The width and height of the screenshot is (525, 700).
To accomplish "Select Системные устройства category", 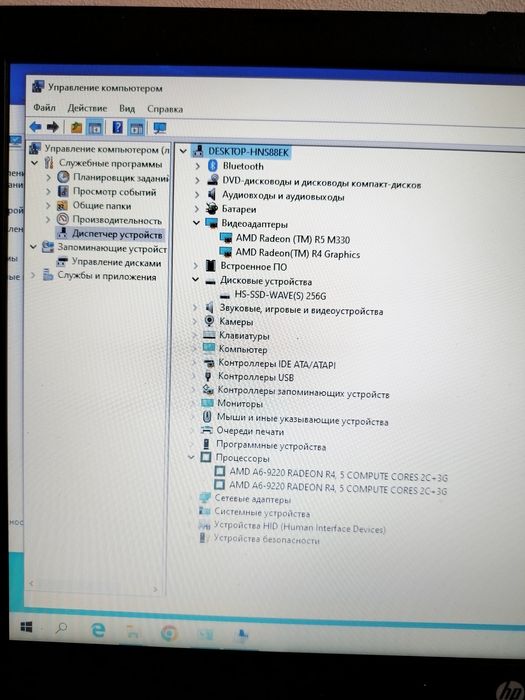I will [262, 512].
